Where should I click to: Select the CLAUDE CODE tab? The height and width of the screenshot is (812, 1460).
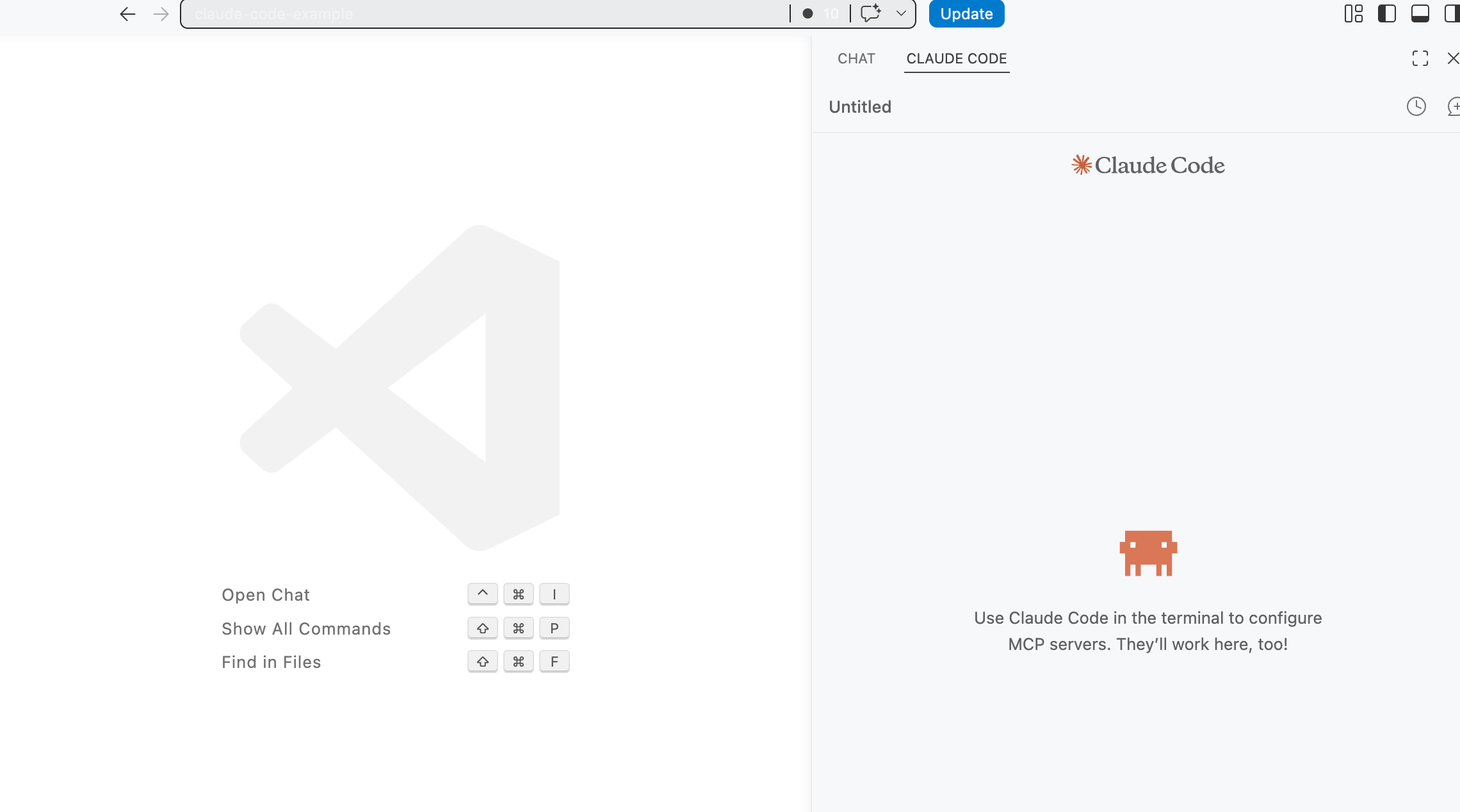(x=956, y=59)
